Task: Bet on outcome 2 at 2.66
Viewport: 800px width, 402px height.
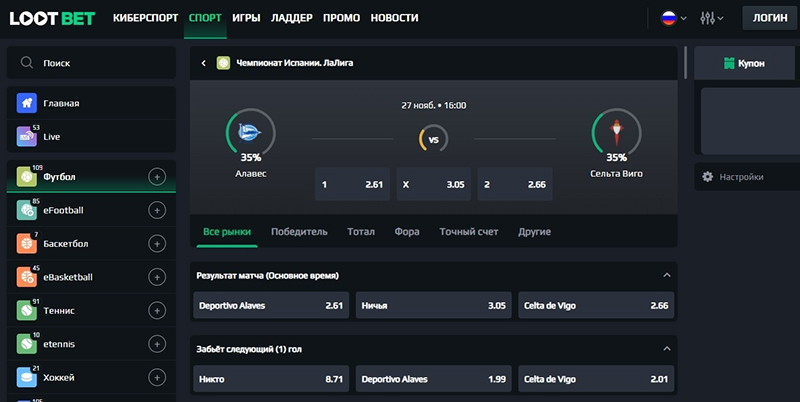Action: coord(515,184)
